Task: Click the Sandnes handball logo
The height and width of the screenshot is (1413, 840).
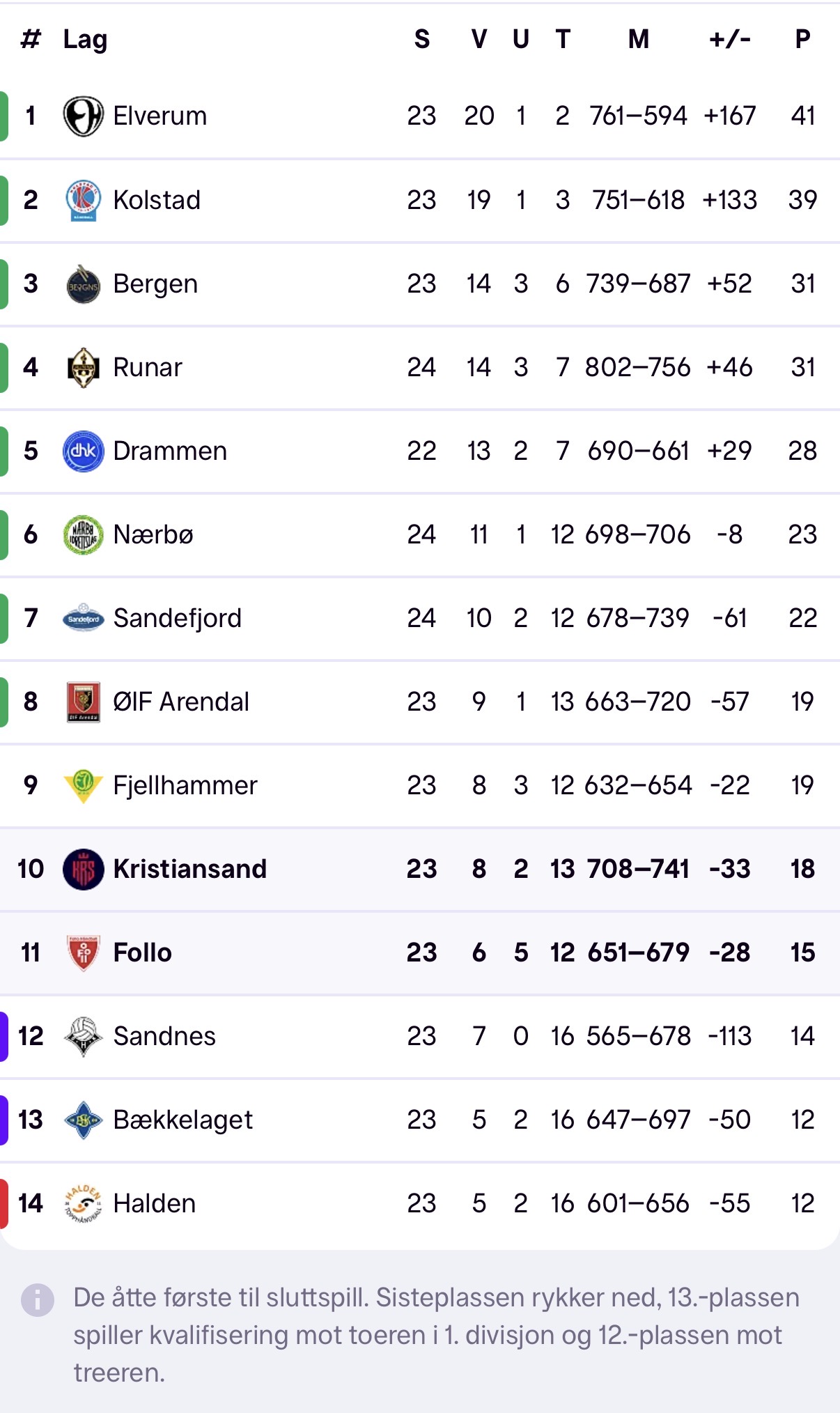Action: point(83,1036)
